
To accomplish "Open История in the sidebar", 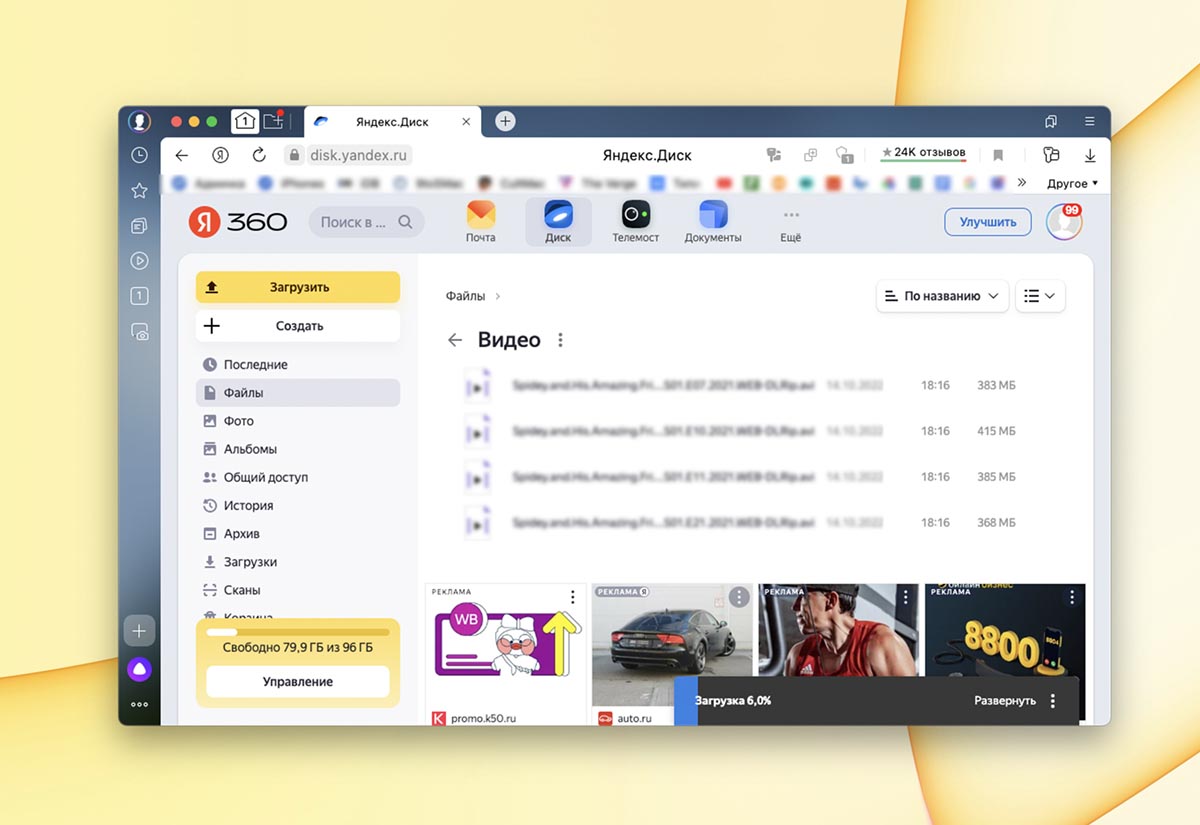I will (x=298, y=505).
